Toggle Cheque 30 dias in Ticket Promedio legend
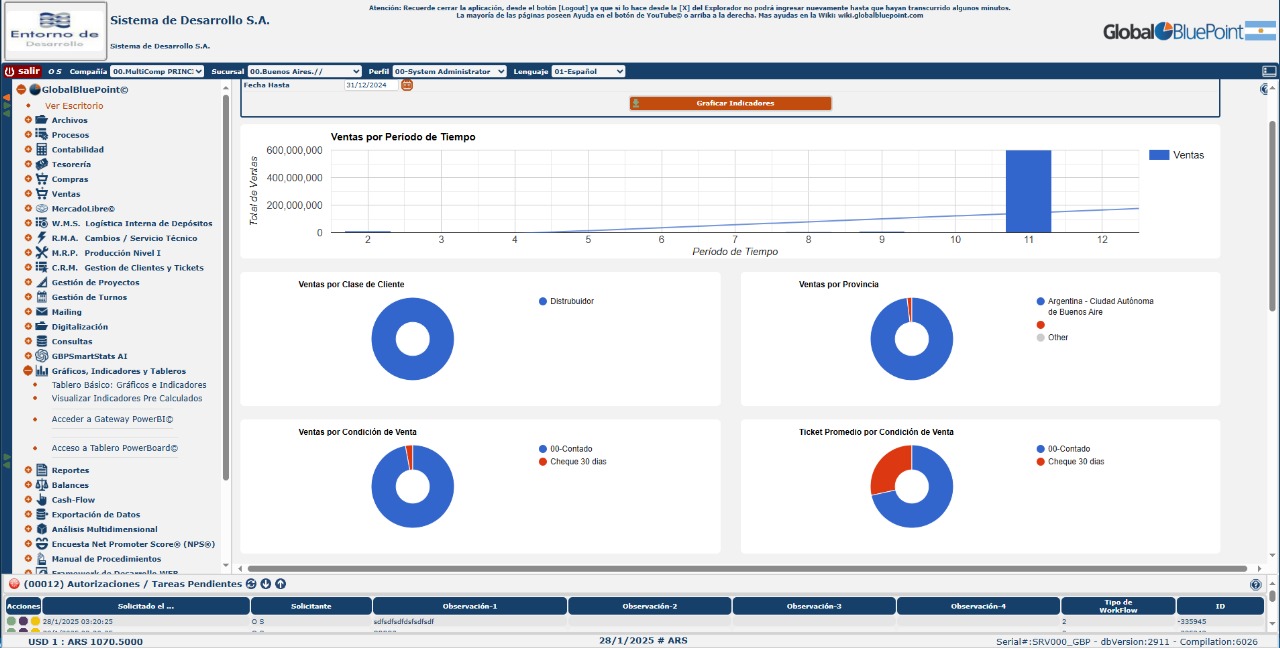1280x648 pixels. [1075, 462]
